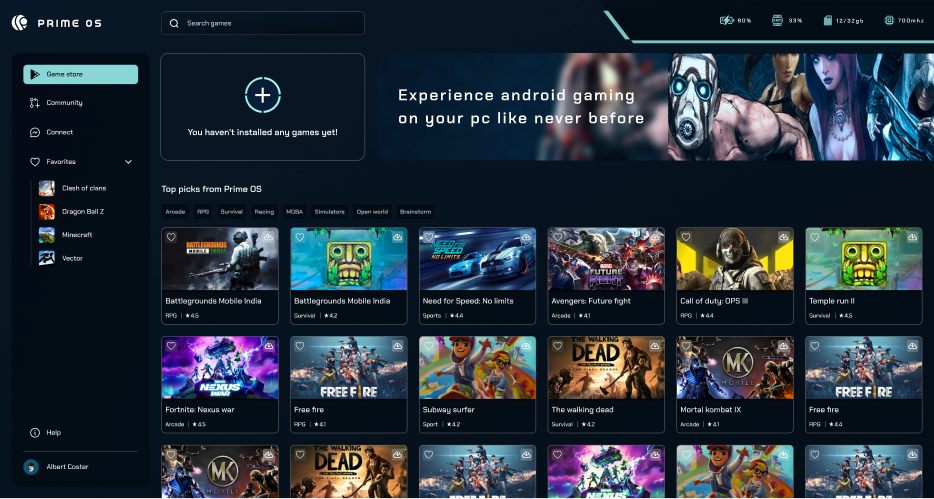Open the Subway surfer cover image

tap(477, 368)
